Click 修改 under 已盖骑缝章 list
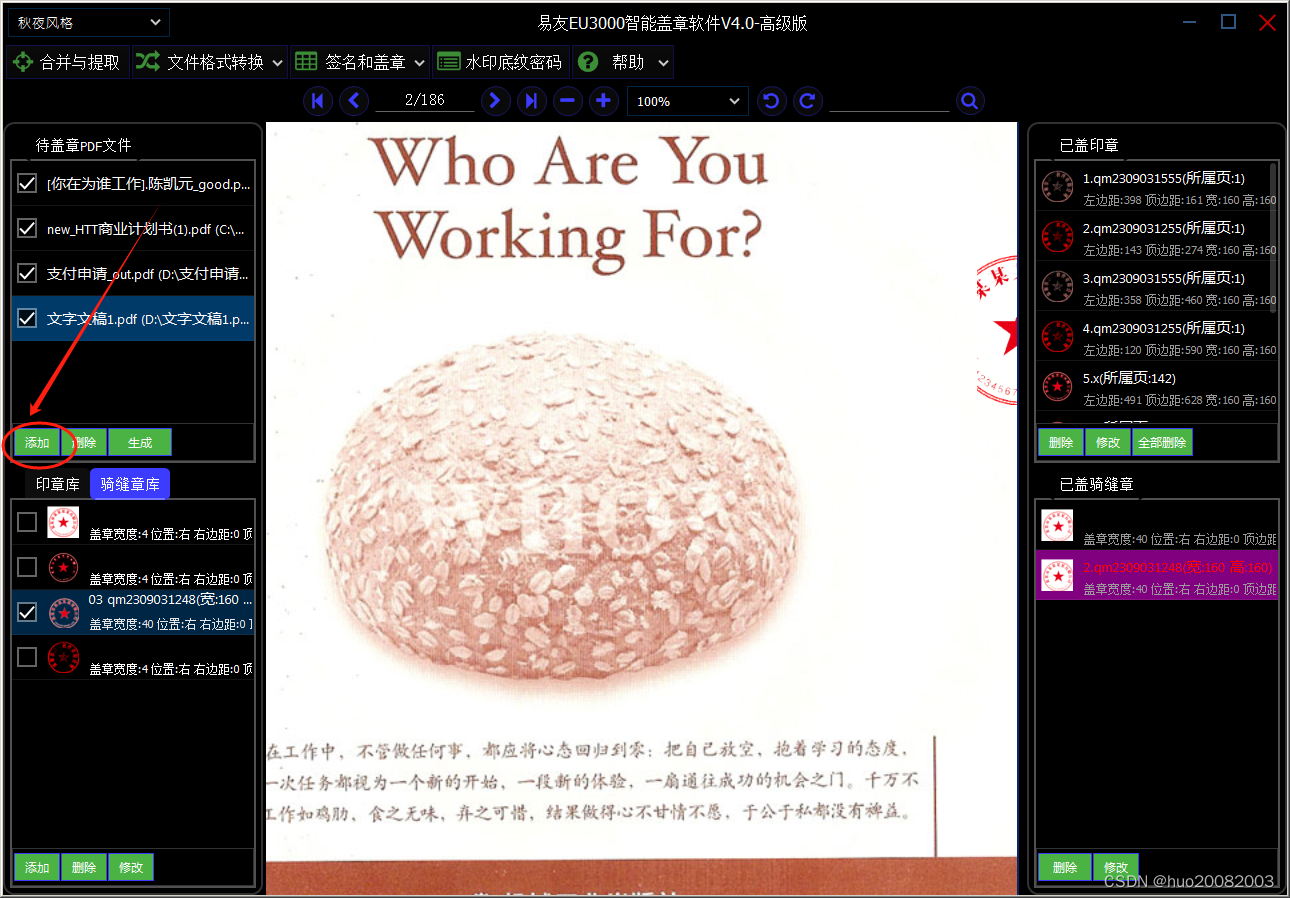This screenshot has width=1290, height=898. coord(1116,867)
